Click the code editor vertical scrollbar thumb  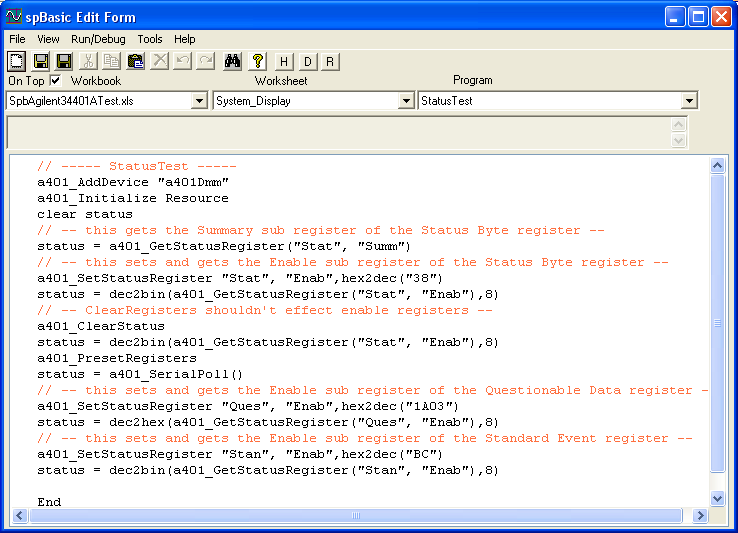(x=717, y=323)
